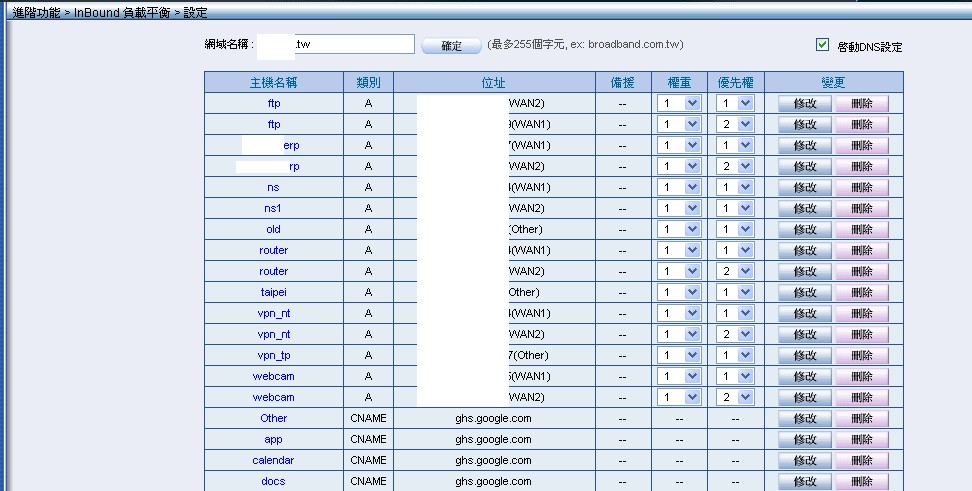Click 刪除 for ftp on WAN1
This screenshot has width=972, height=491.
pos(862,124)
